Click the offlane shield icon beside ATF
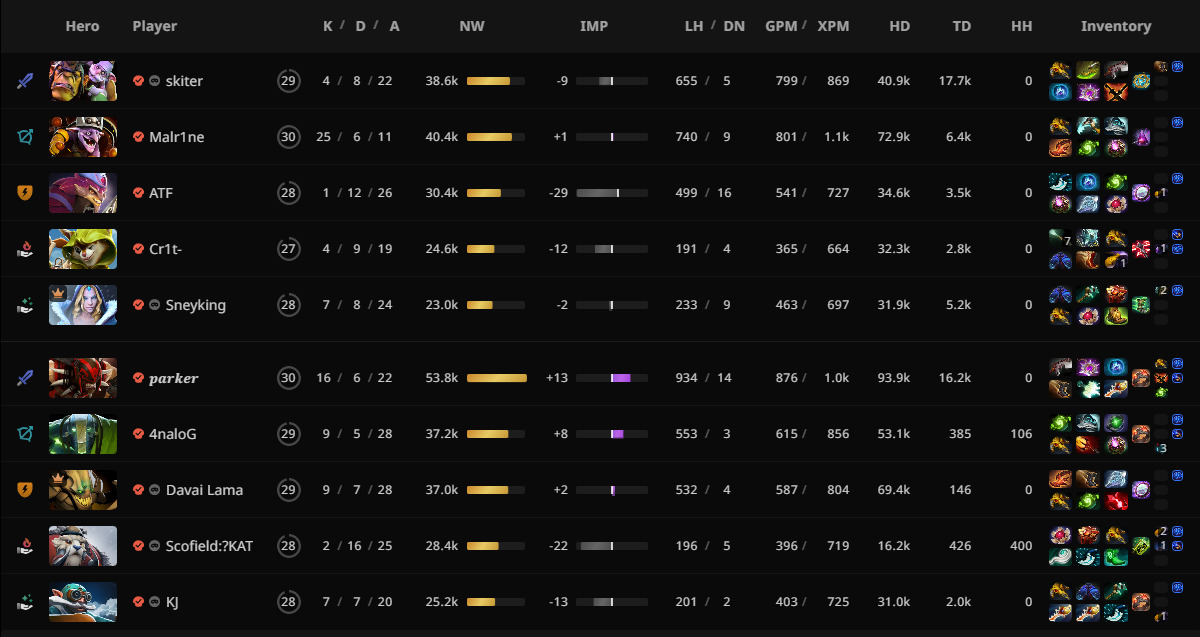1200x637 pixels. [25, 193]
